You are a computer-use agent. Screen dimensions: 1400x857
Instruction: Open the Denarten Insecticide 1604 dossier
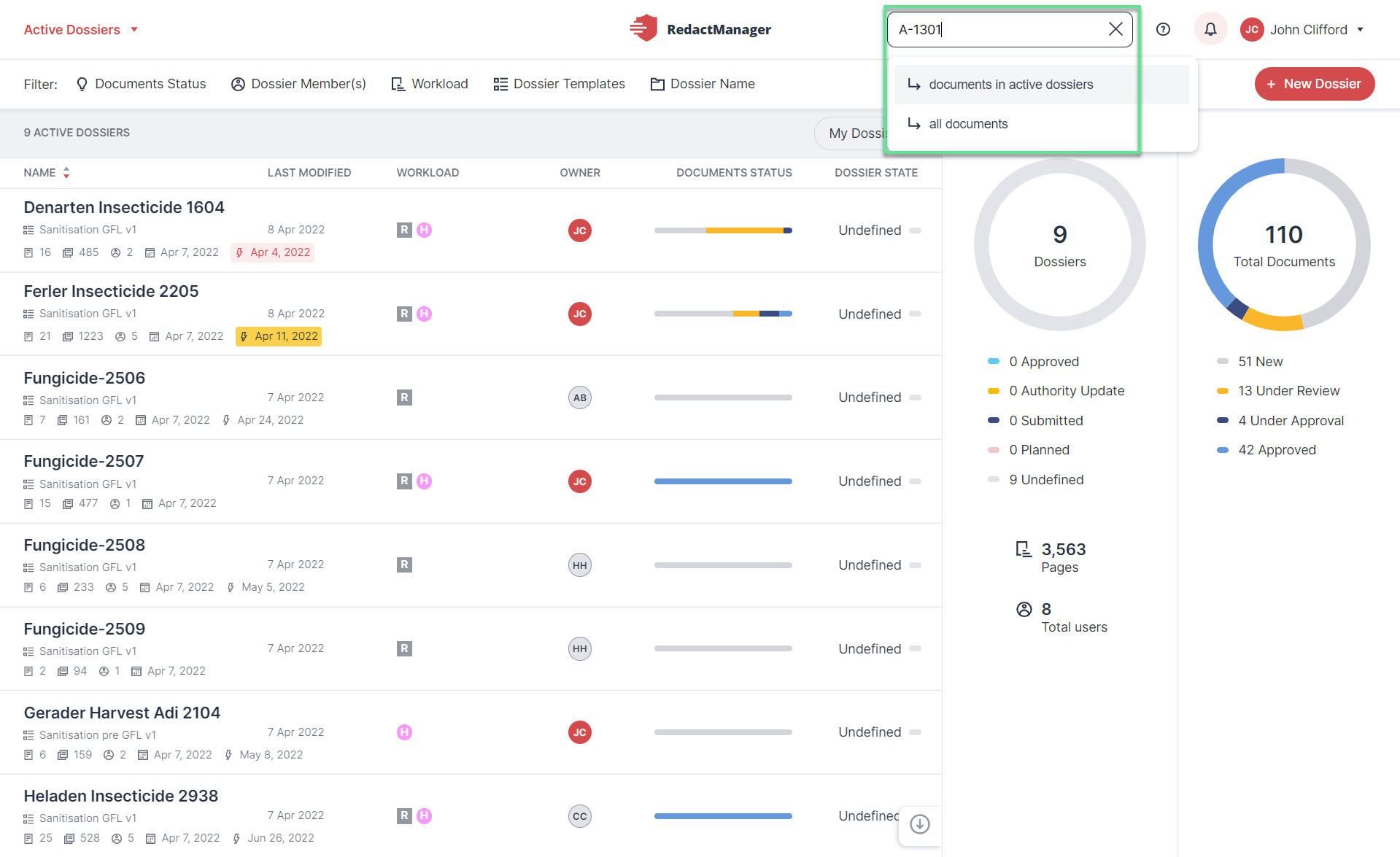pyautogui.click(x=124, y=207)
